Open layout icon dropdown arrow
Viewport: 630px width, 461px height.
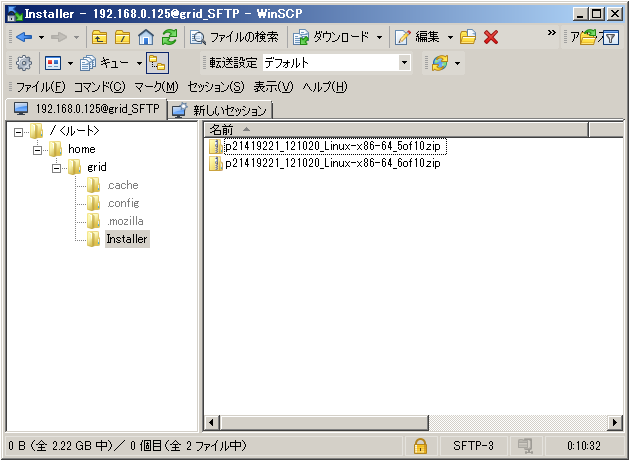(x=70, y=64)
